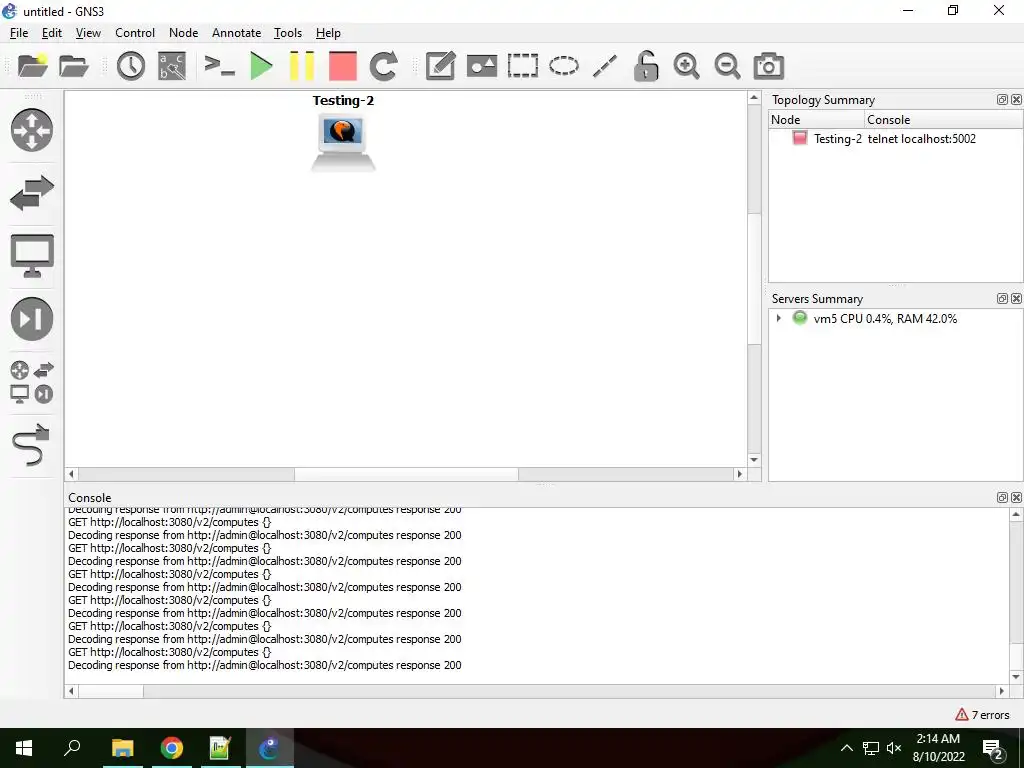Float the Topology Summary panel
Image resolution: width=1024 pixels, height=768 pixels.
(1002, 99)
